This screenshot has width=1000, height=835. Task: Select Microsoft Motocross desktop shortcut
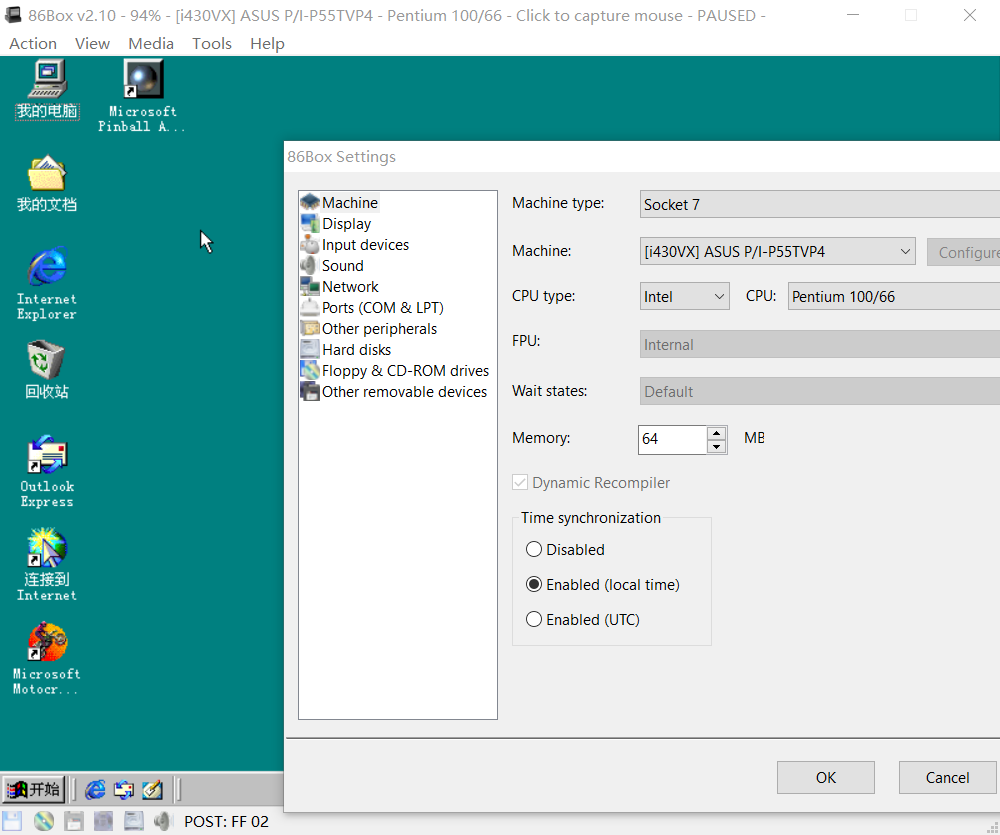click(x=47, y=659)
